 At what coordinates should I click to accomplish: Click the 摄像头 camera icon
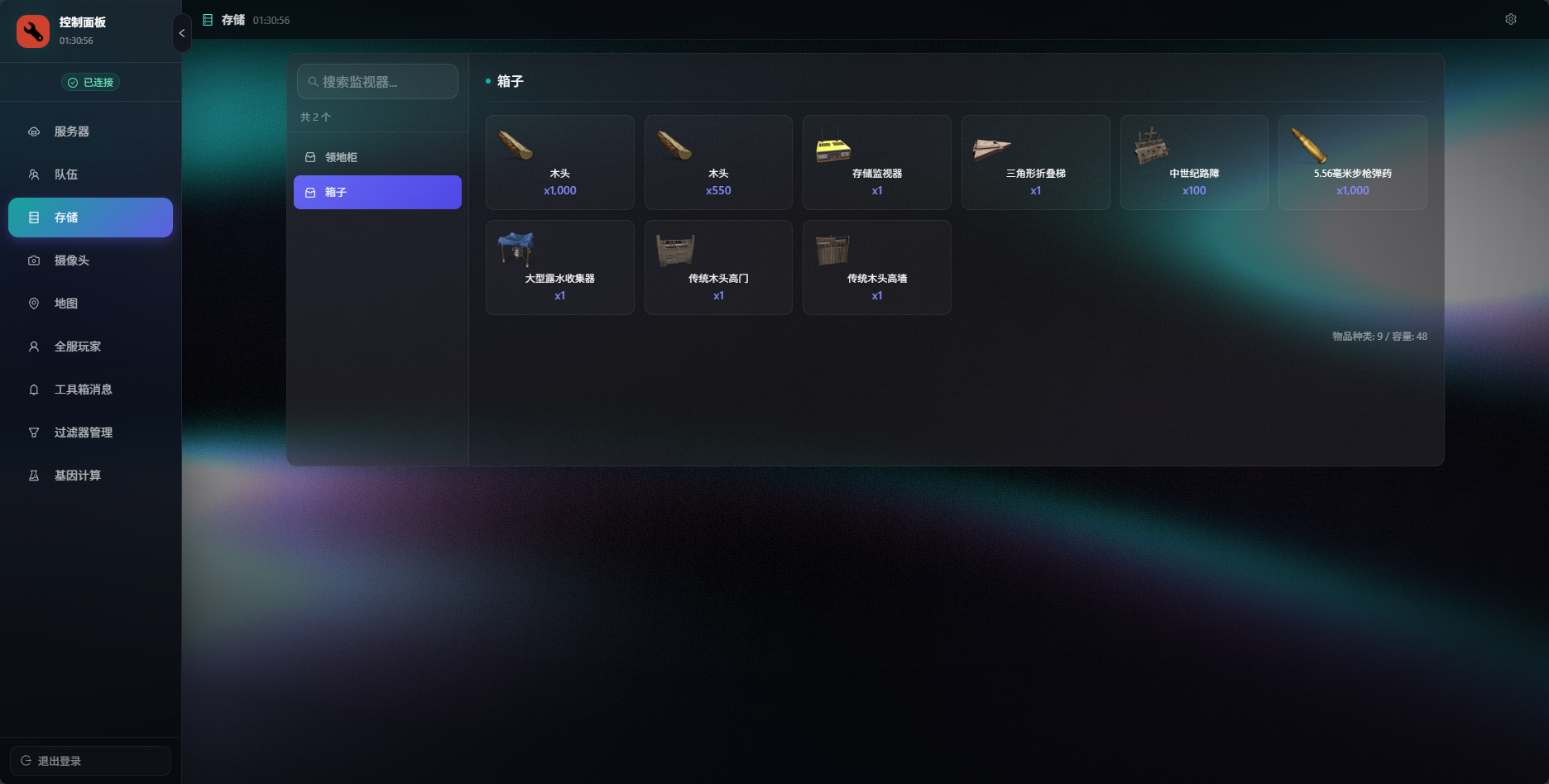[34, 261]
